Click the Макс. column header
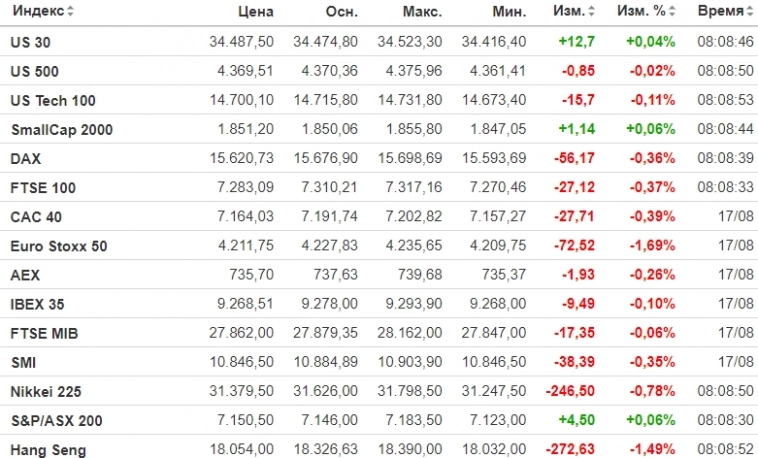The height and width of the screenshot is (458, 758). (x=423, y=12)
